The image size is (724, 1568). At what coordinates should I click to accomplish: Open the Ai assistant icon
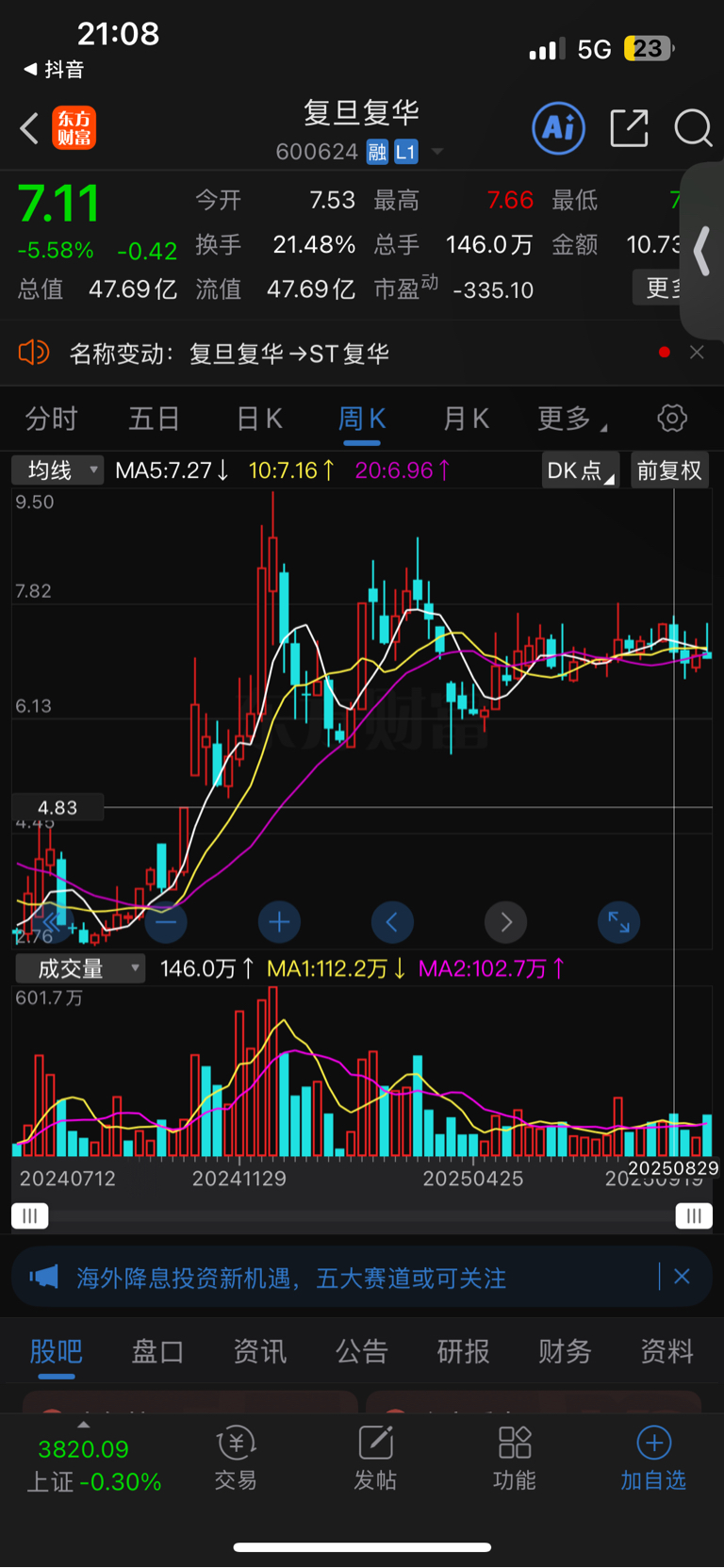tap(559, 127)
